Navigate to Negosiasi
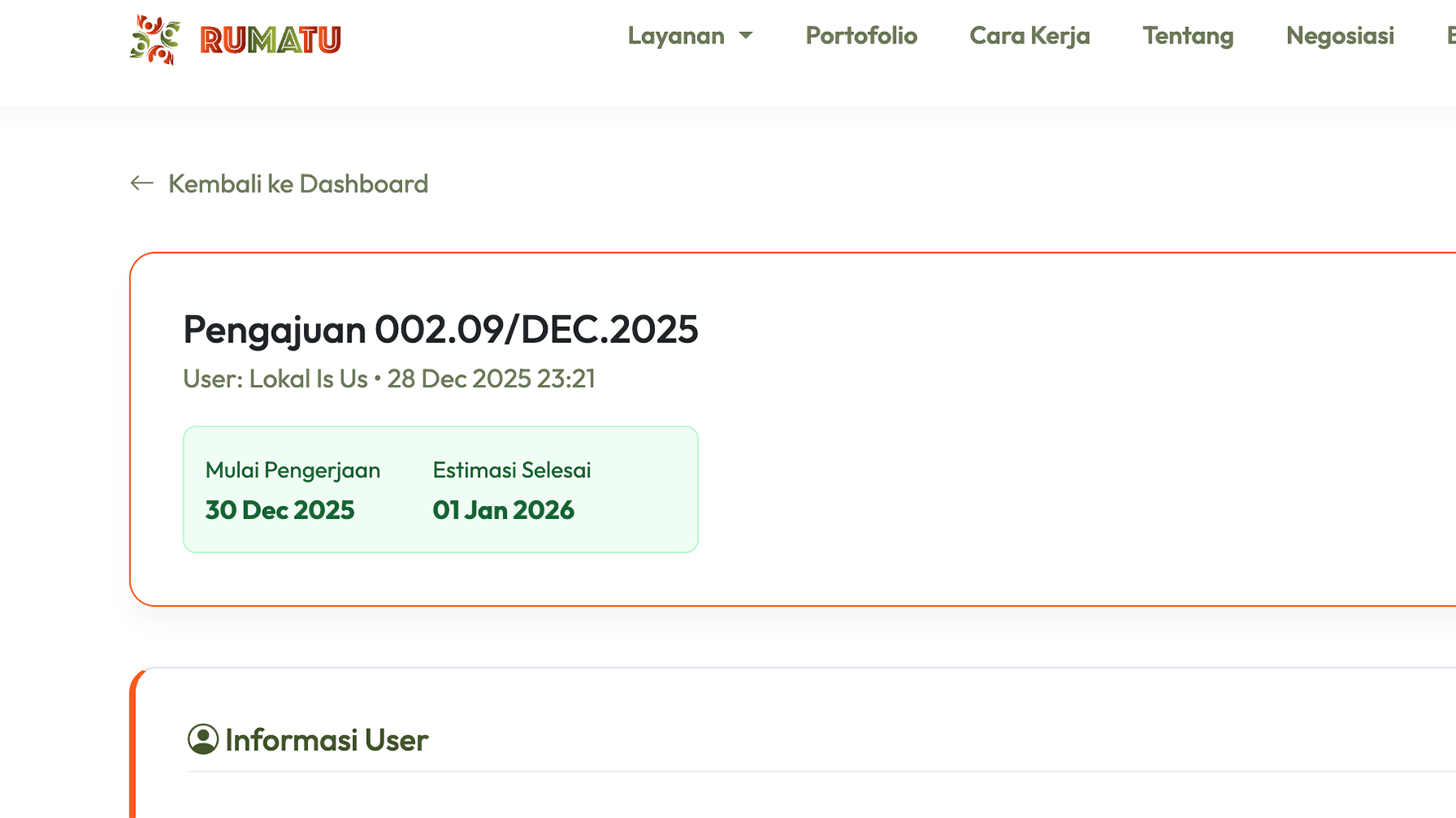This screenshot has height=818, width=1456. coord(1340,36)
